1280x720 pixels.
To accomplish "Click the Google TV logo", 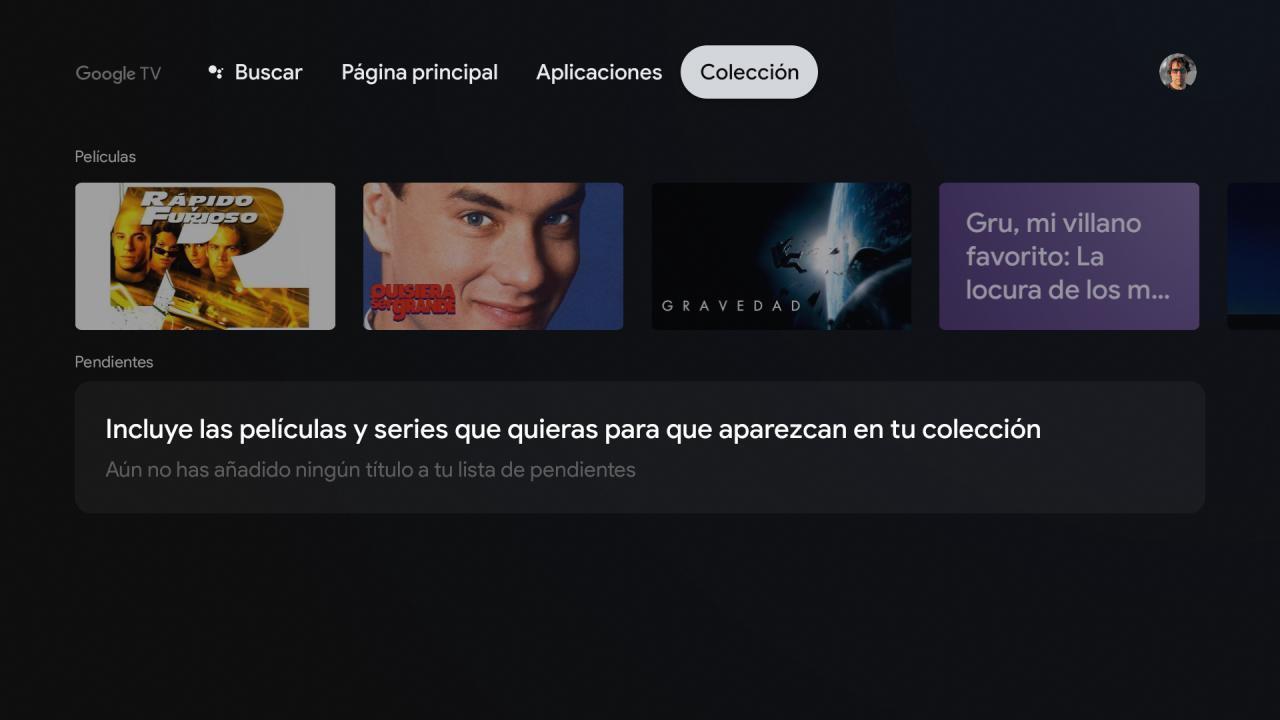I will coord(118,73).
